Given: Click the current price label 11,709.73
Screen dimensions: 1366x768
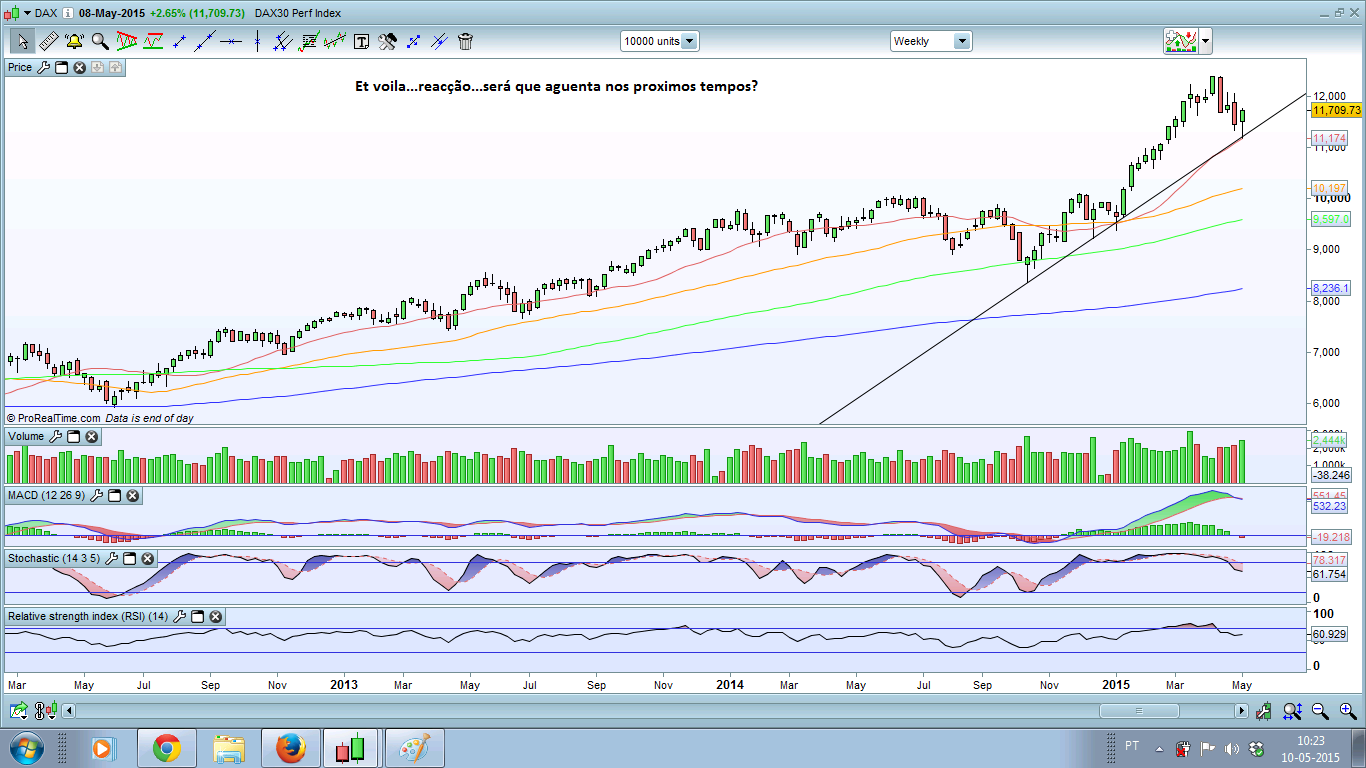Looking at the screenshot, I should (1336, 110).
